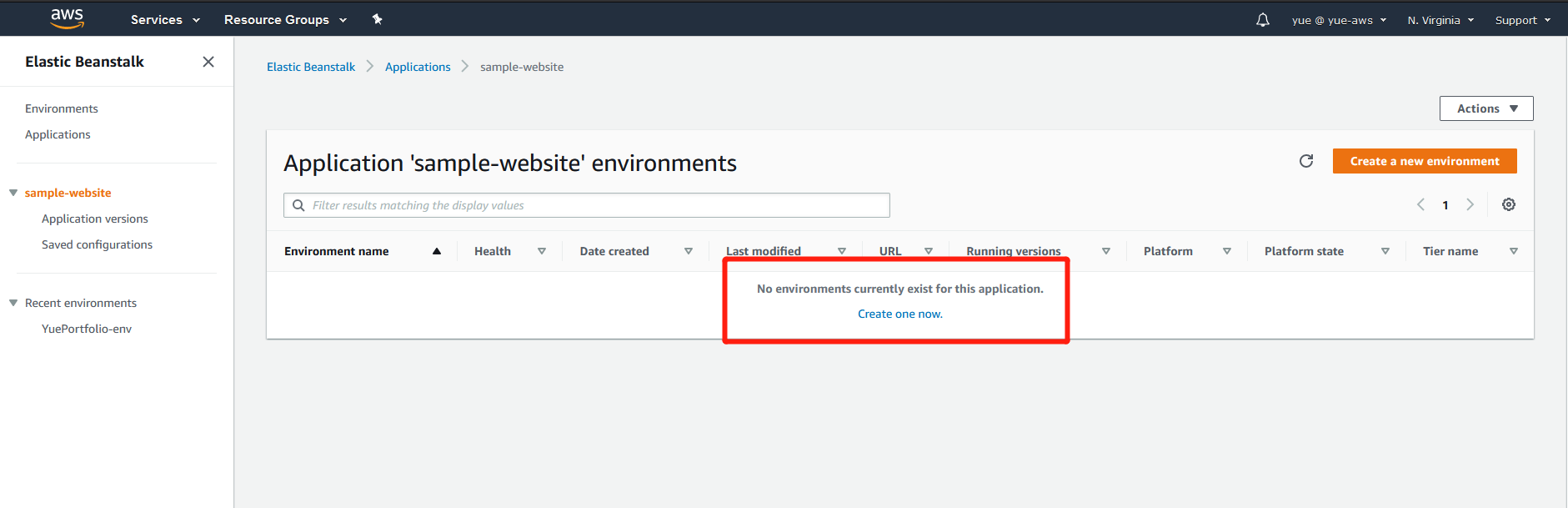The image size is (1568, 508).
Task: Go to the previous page arrow
Action: point(1420,204)
